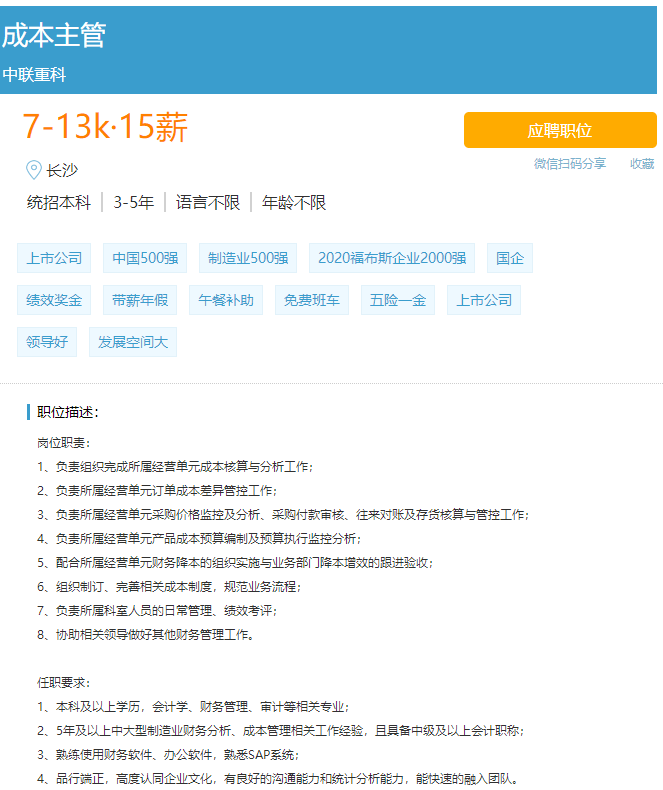Select the 带薪年假 benefit tag

click(x=140, y=300)
